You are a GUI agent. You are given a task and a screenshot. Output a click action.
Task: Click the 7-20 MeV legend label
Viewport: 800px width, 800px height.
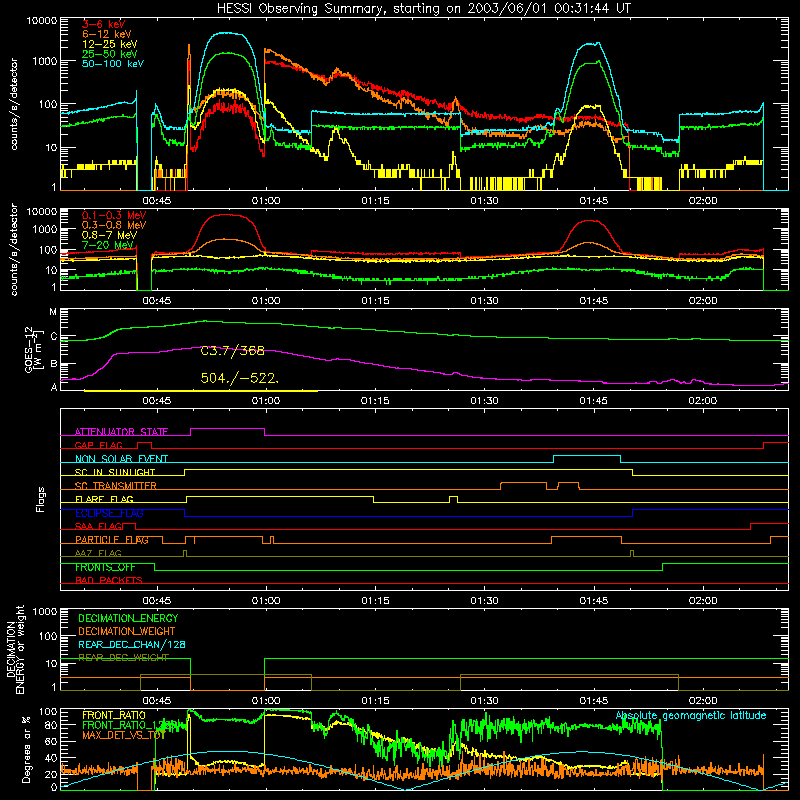coord(108,245)
